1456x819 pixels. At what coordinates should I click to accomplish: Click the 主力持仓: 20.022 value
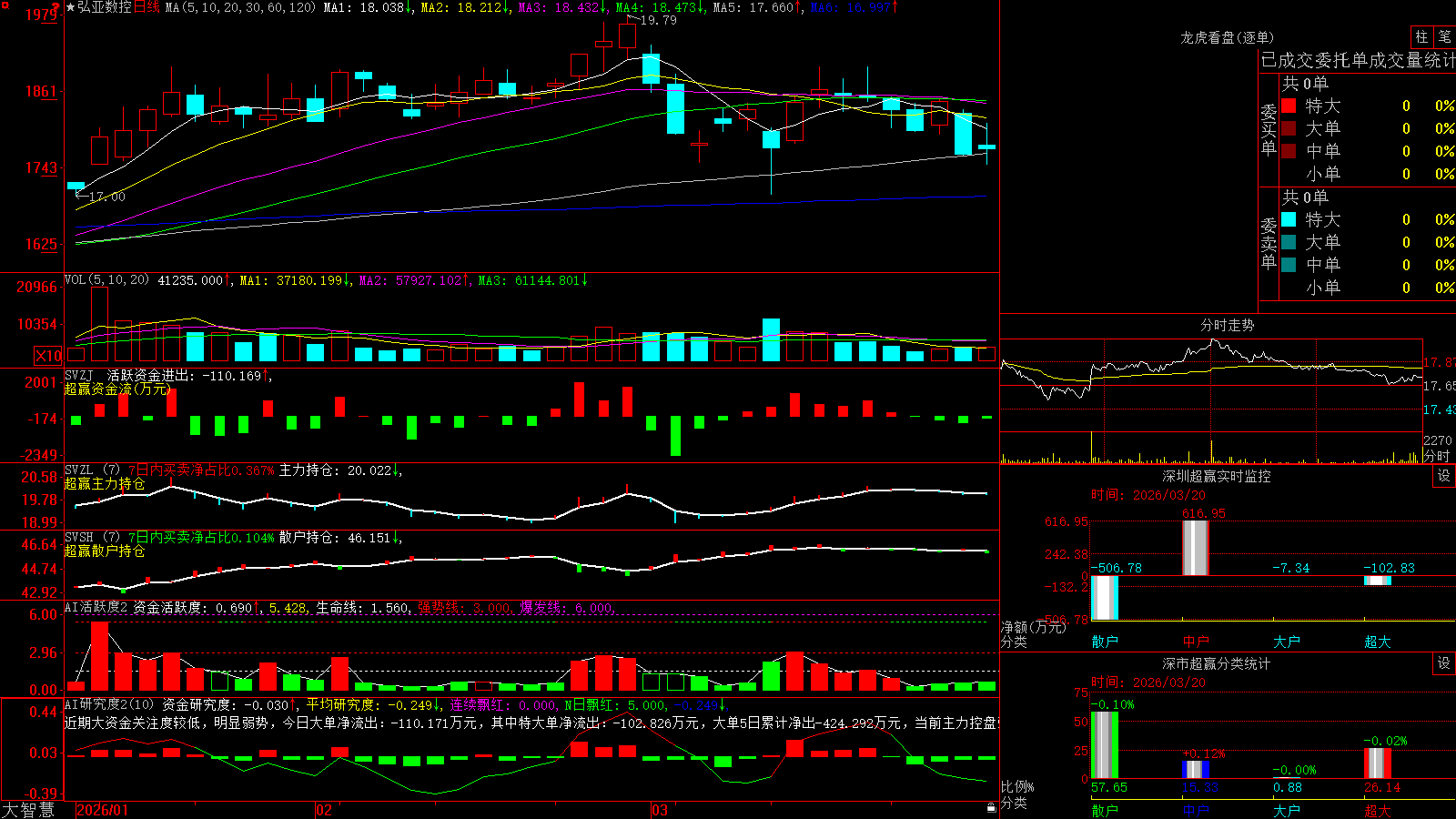pos(336,470)
